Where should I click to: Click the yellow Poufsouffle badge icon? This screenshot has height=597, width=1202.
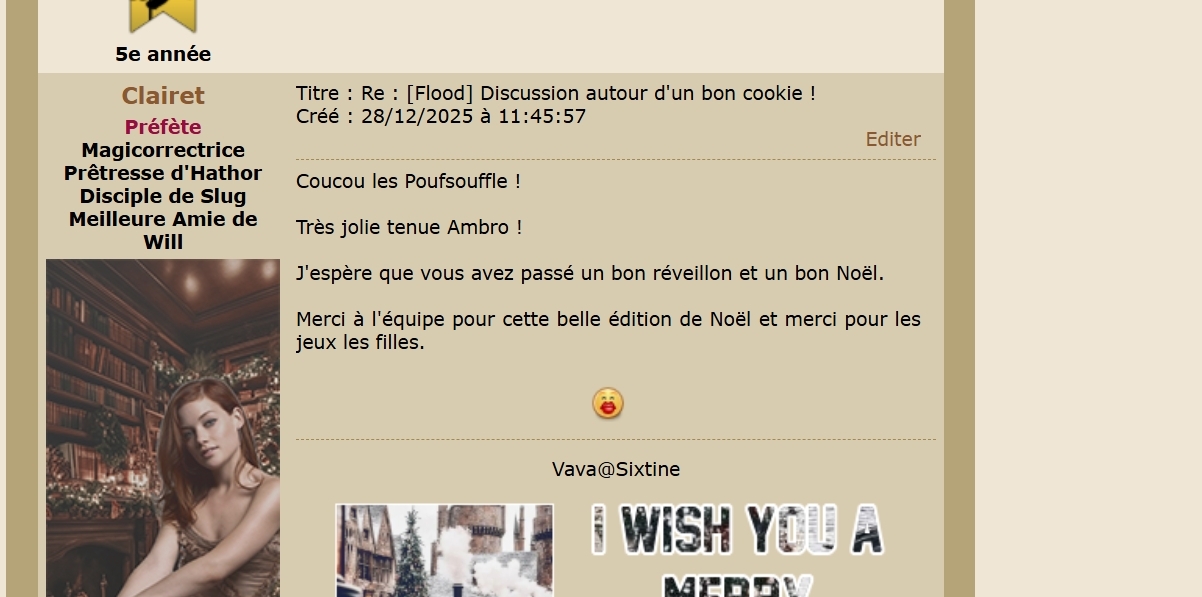click(x=163, y=16)
